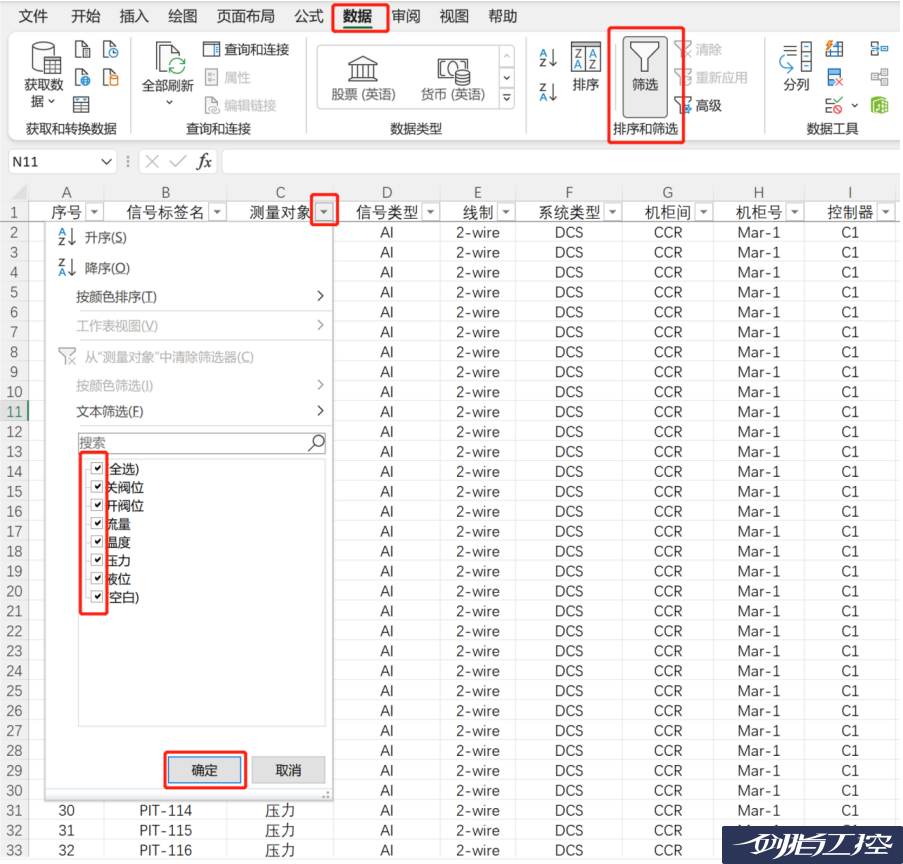Open the Name Box dropdown arrow
This screenshot has height=864, width=903.
pos(107,162)
